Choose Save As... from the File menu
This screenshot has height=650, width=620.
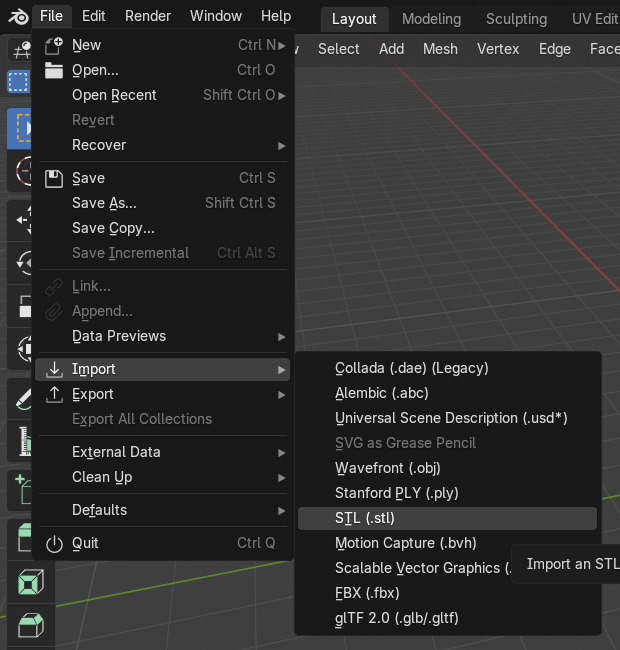[162, 204]
